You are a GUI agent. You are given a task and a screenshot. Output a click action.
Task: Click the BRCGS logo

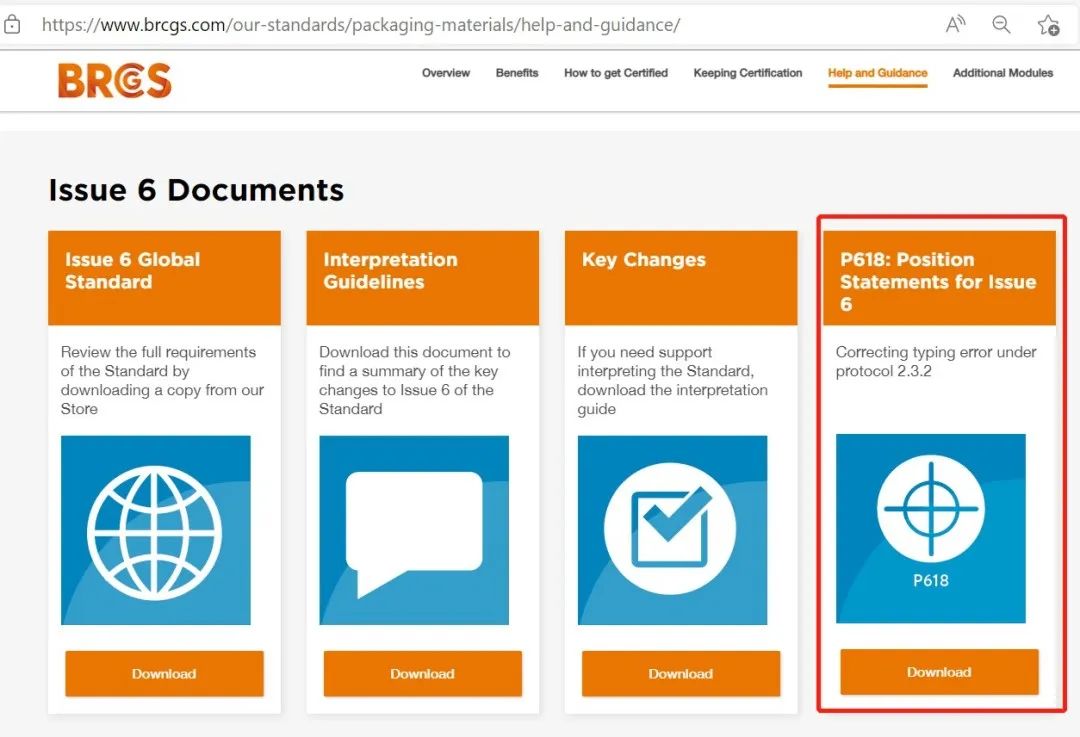point(114,80)
